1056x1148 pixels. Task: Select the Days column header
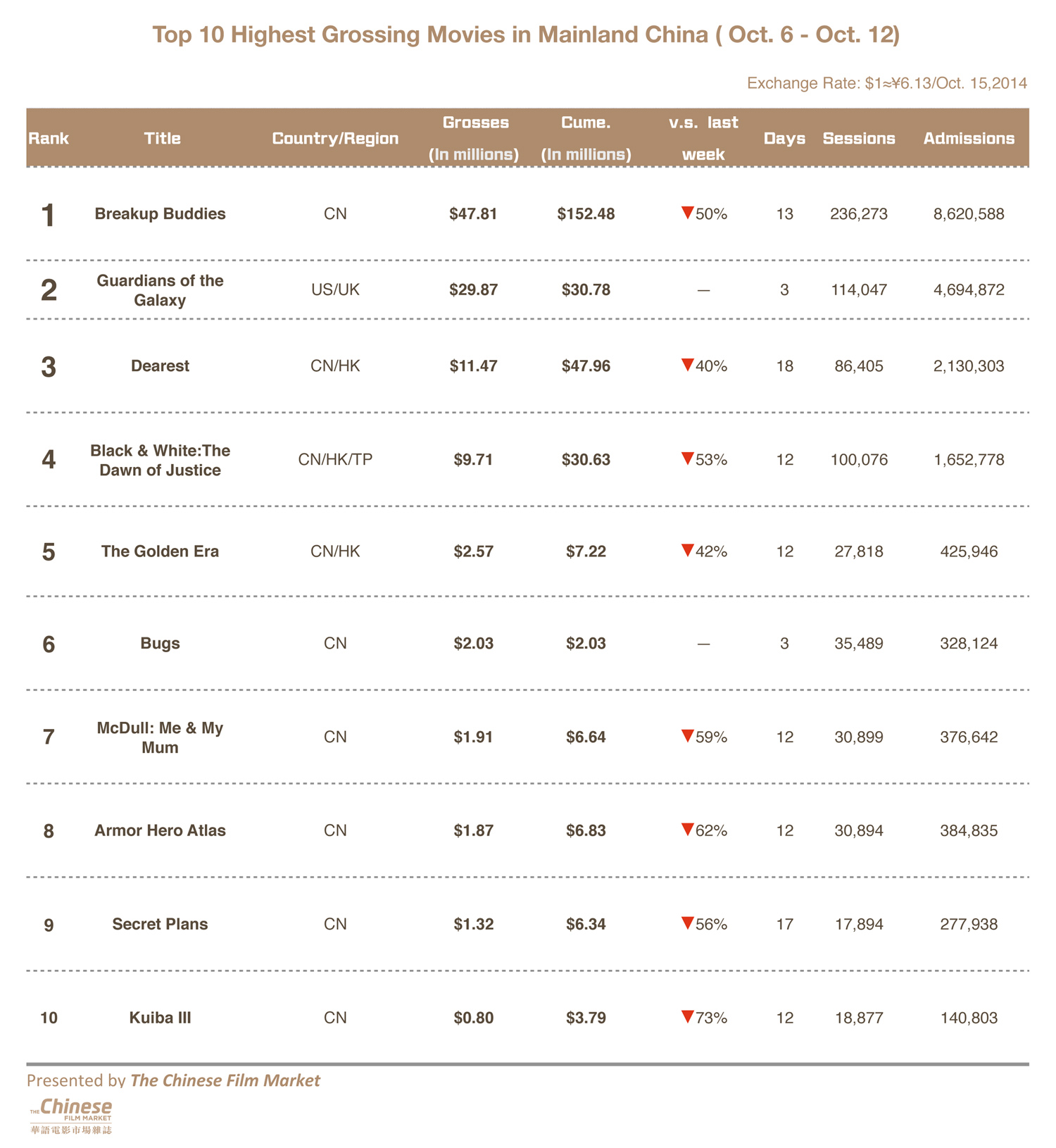coord(784,139)
